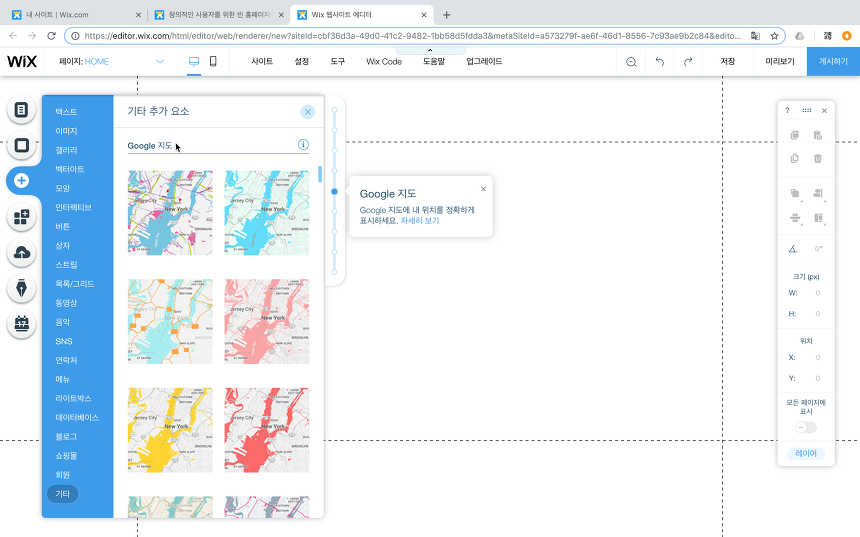Image resolution: width=860 pixels, height=537 pixels.
Task: Open the 도움말 menu
Action: click(434, 61)
